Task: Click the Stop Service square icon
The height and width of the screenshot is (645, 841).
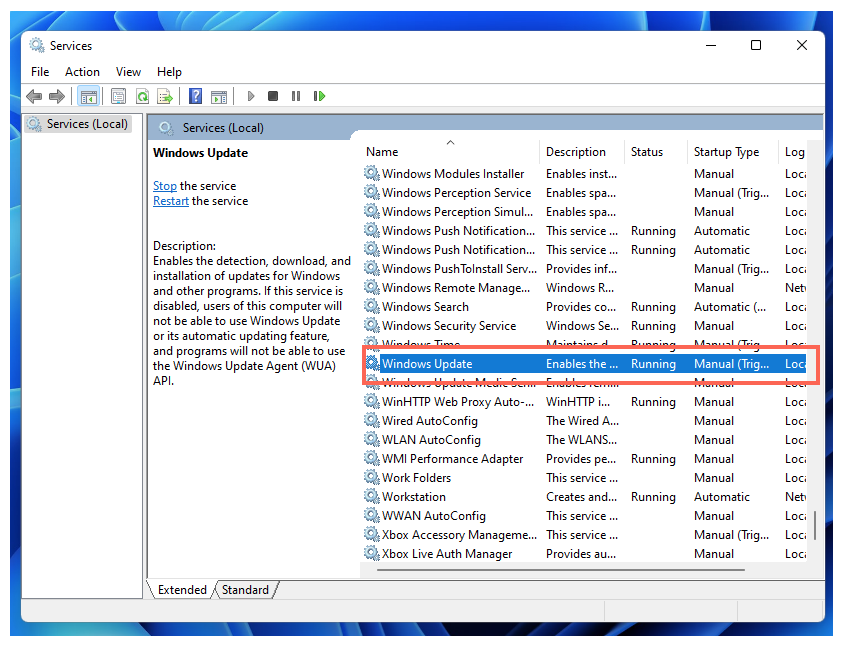Action: (x=273, y=97)
